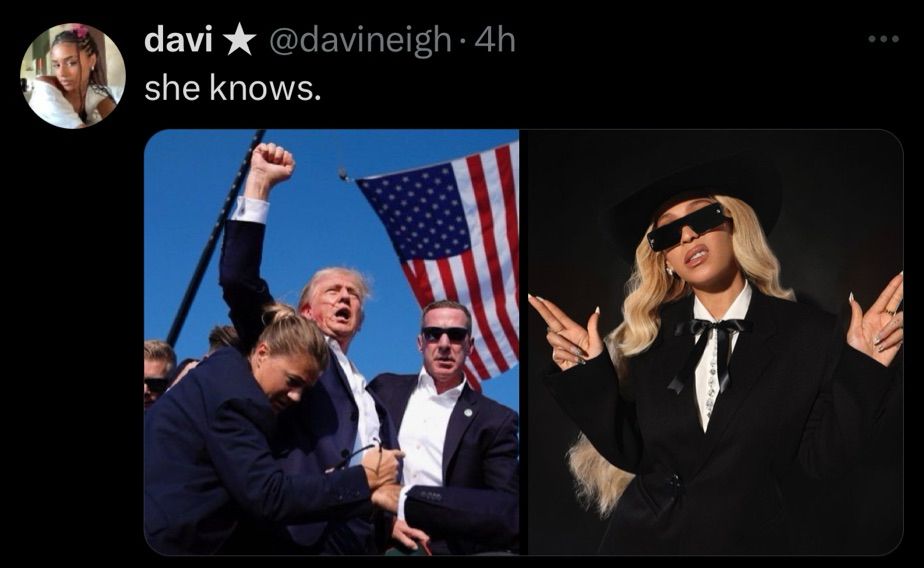The image size is (924, 568).
Task: Click the man wearing sunglasses in left photo
Action: click(448, 424)
